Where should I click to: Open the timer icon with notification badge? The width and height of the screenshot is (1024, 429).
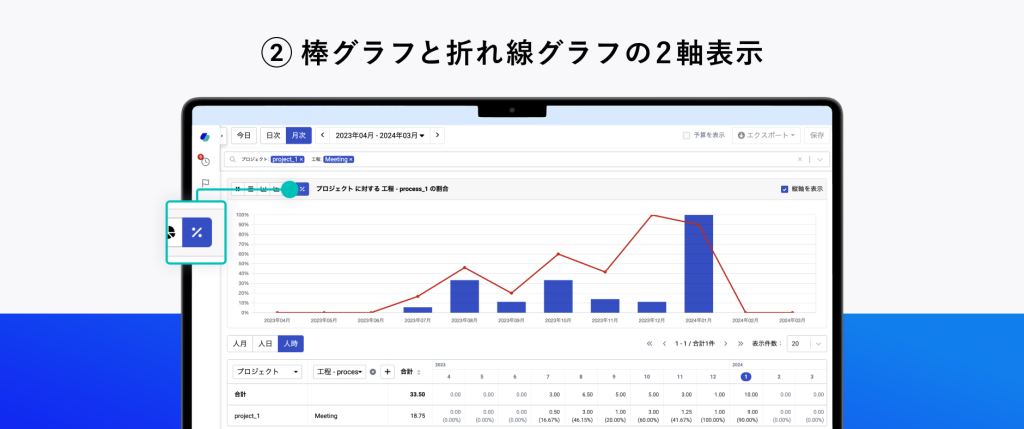point(204,160)
